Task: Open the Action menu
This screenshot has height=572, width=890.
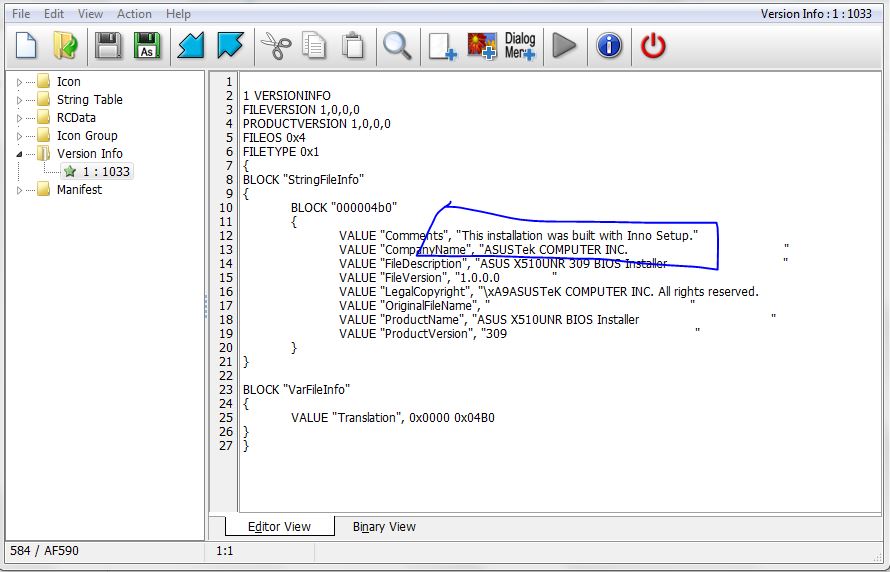Action: click(x=134, y=14)
